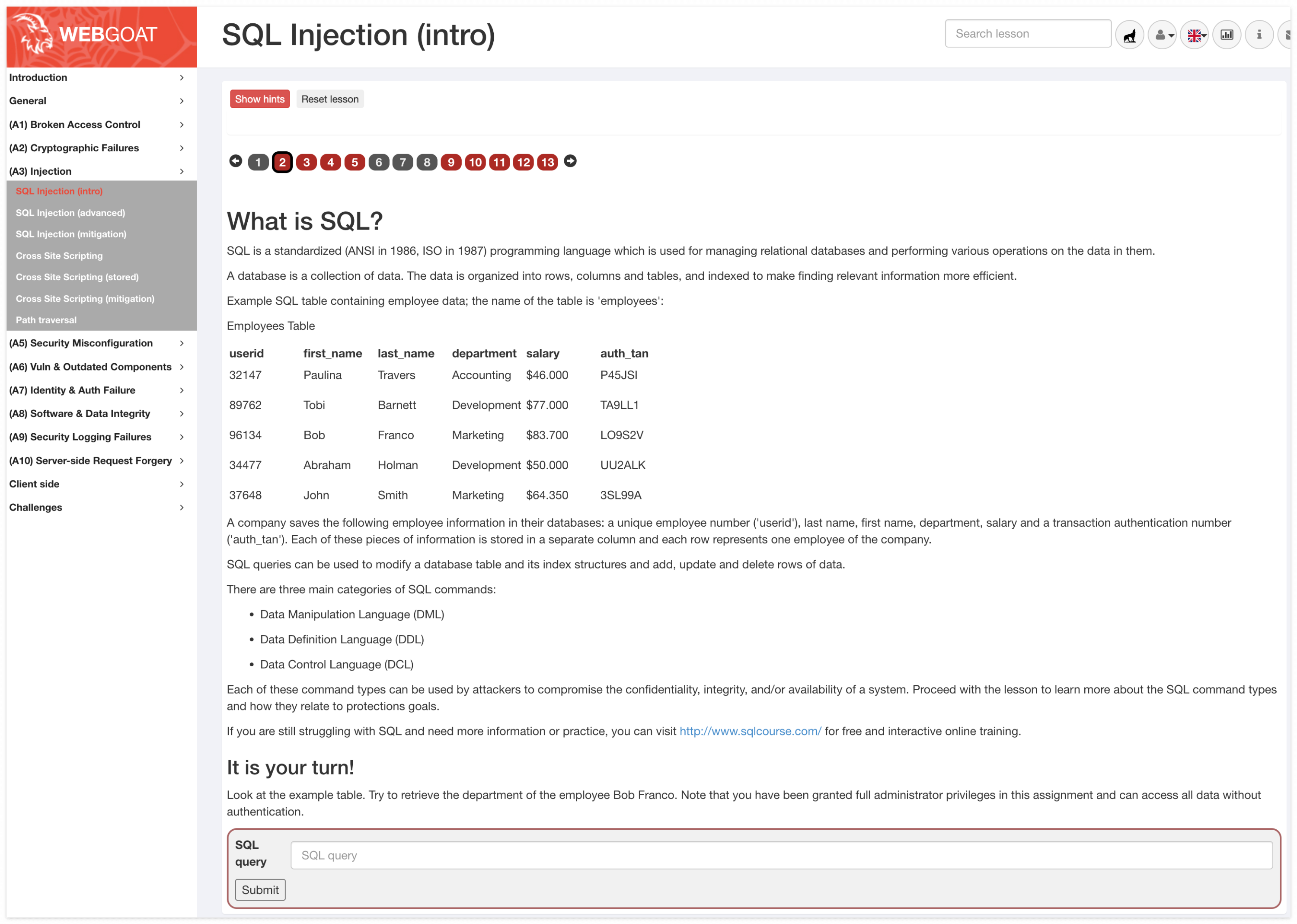Click the Show hints button
This screenshot has width=1297, height=924.
259,99
